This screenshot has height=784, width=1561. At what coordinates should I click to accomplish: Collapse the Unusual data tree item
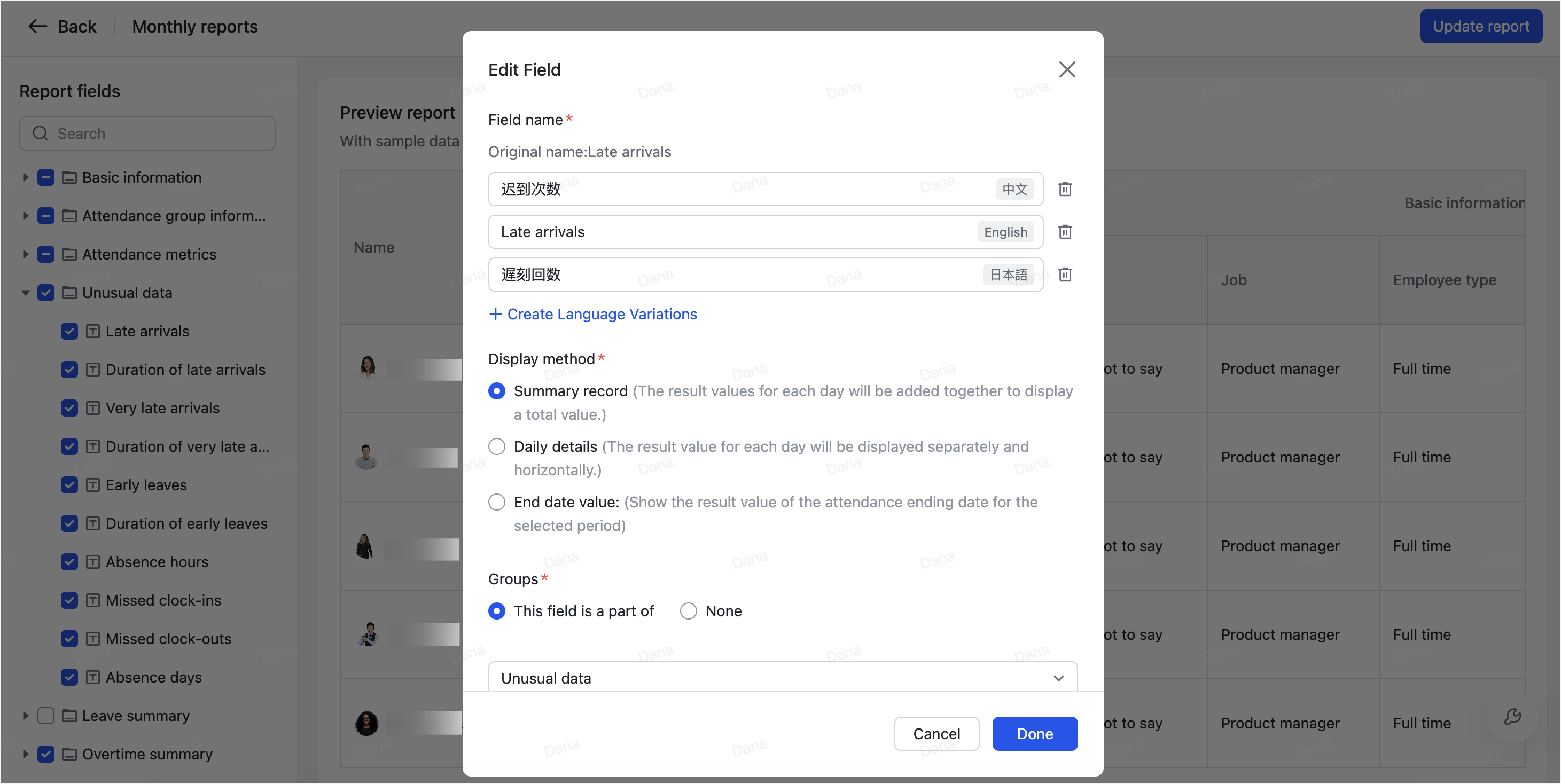tap(26, 293)
